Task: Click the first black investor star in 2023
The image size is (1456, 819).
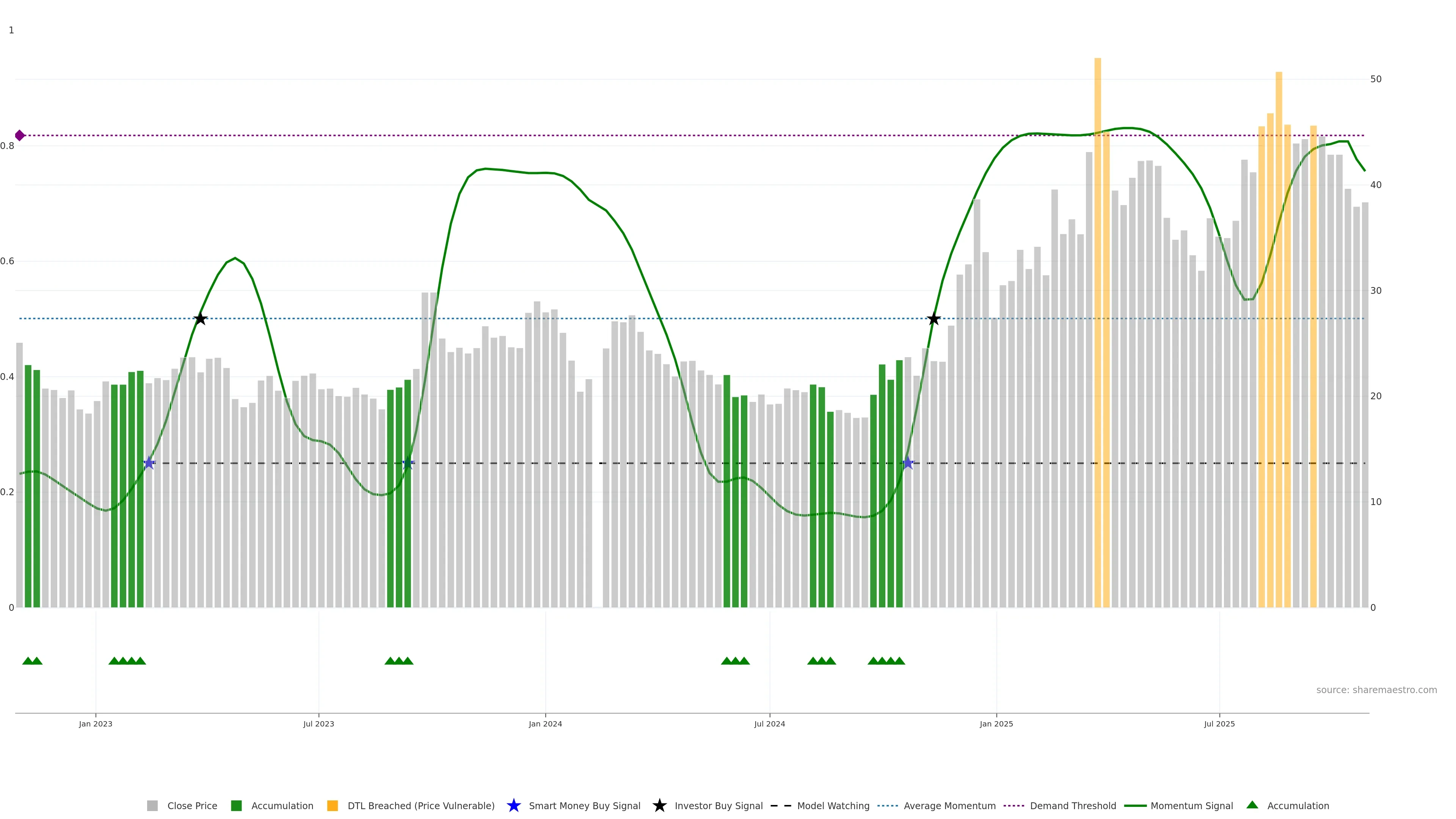Action: (200, 319)
